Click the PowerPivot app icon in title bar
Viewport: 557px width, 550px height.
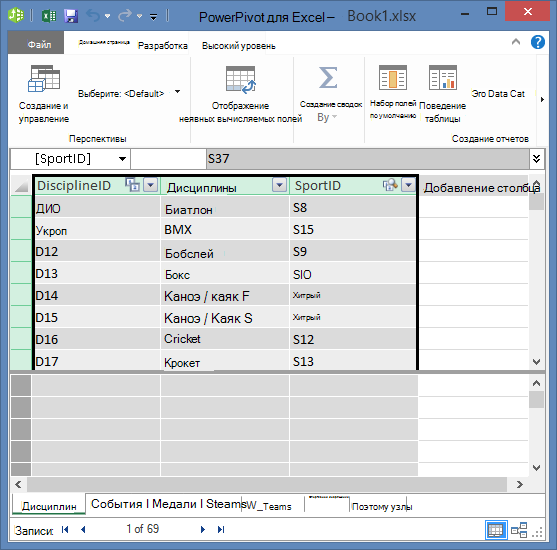[x=16, y=15]
